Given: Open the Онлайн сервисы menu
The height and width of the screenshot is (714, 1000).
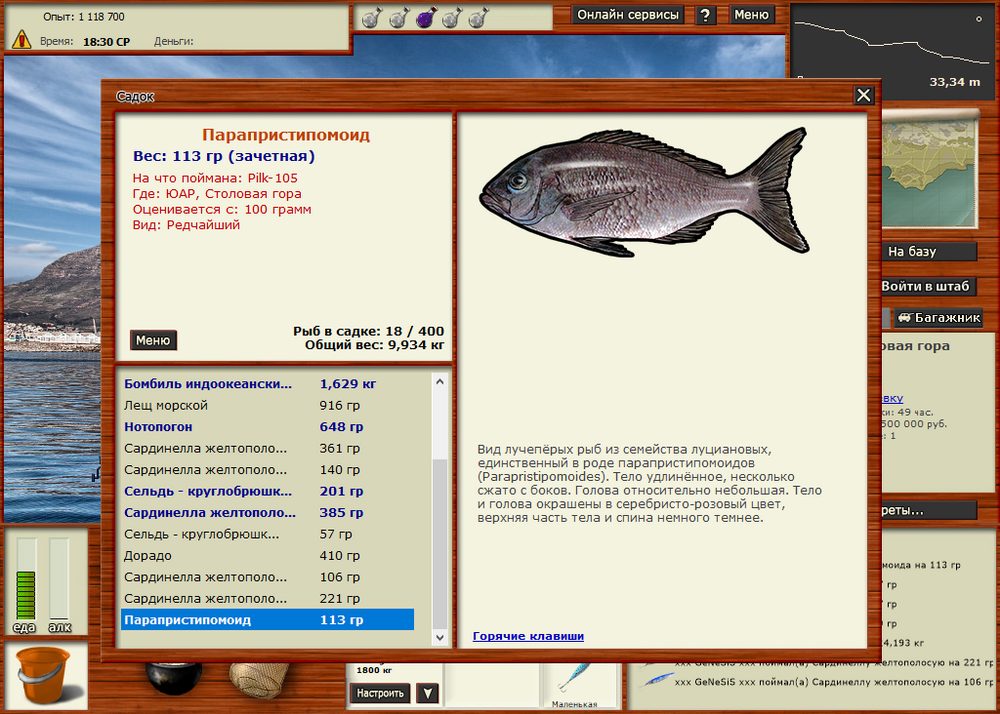Looking at the screenshot, I should coord(629,15).
